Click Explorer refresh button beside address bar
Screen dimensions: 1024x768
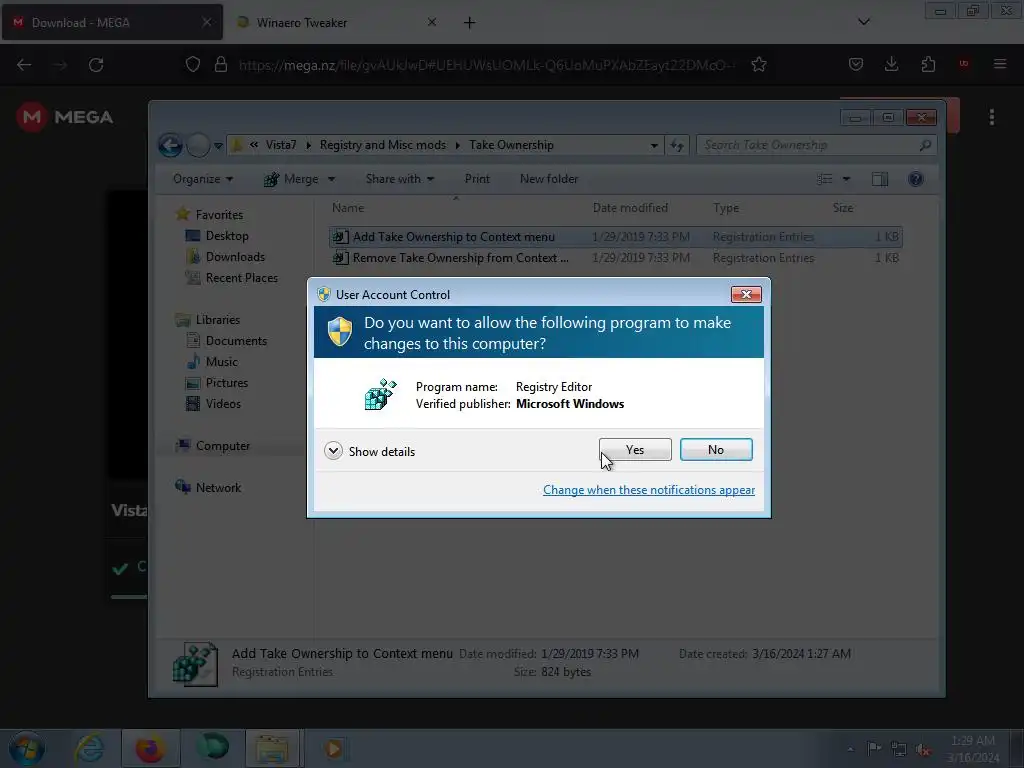click(677, 146)
